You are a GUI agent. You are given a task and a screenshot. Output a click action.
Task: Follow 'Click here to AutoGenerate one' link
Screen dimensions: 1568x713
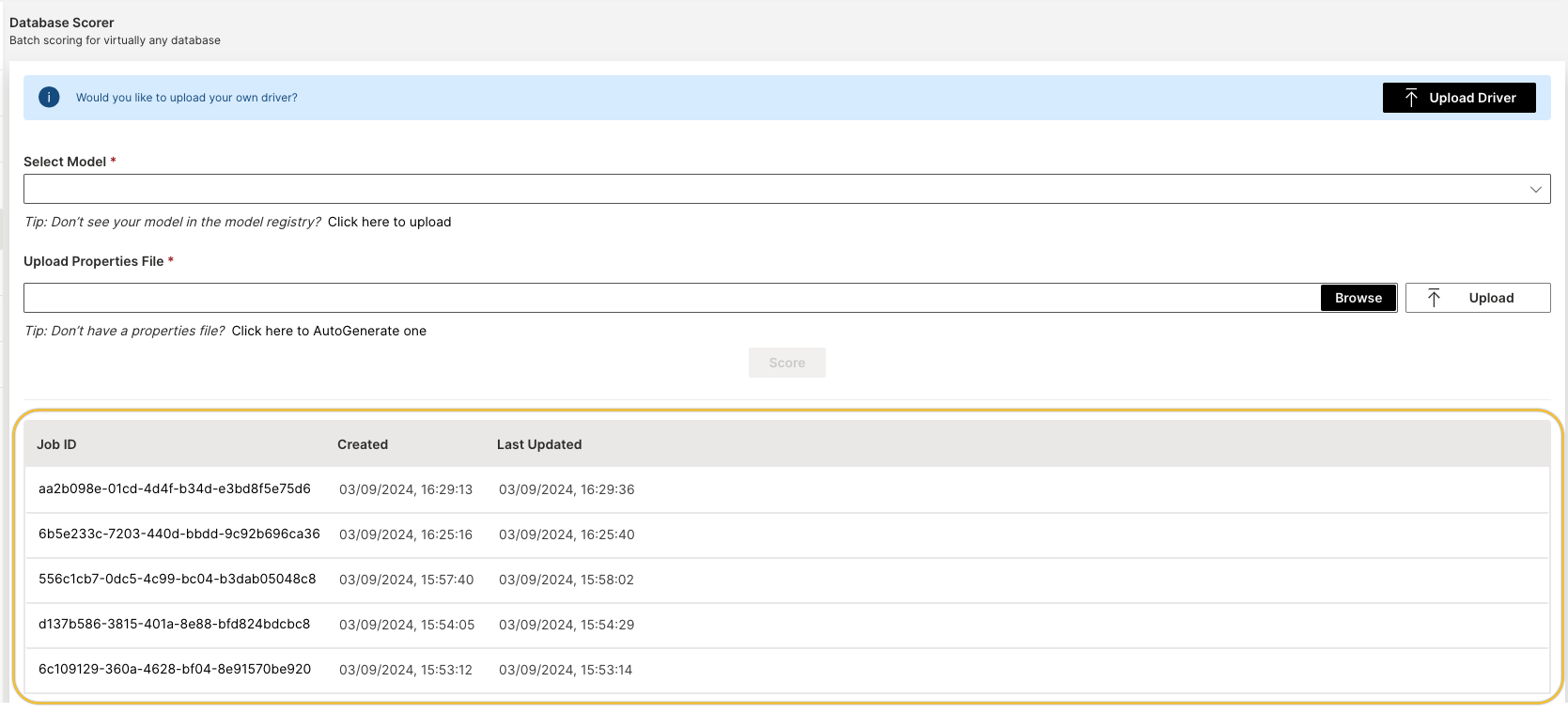(x=329, y=331)
